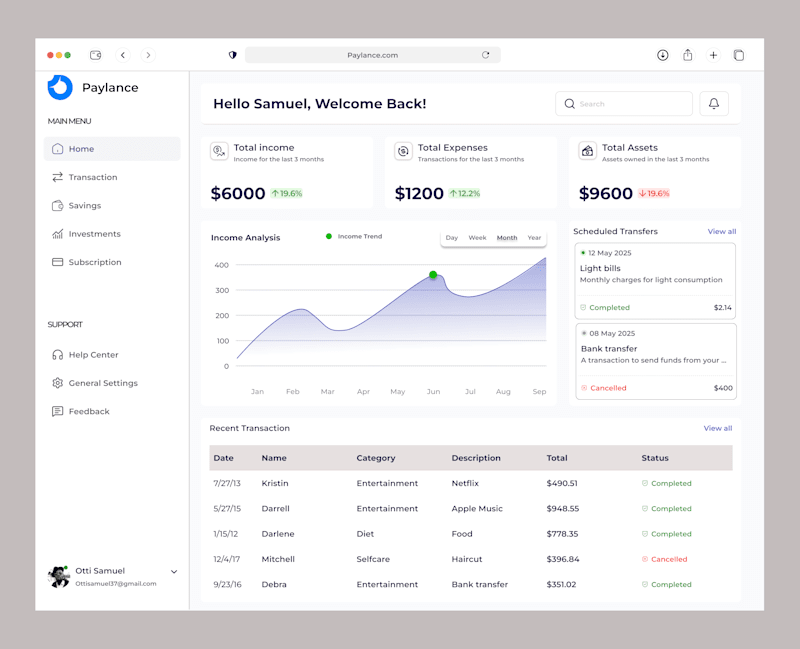Expand the Otti Samuel account chevron
The height and width of the screenshot is (649, 800).
174,571
